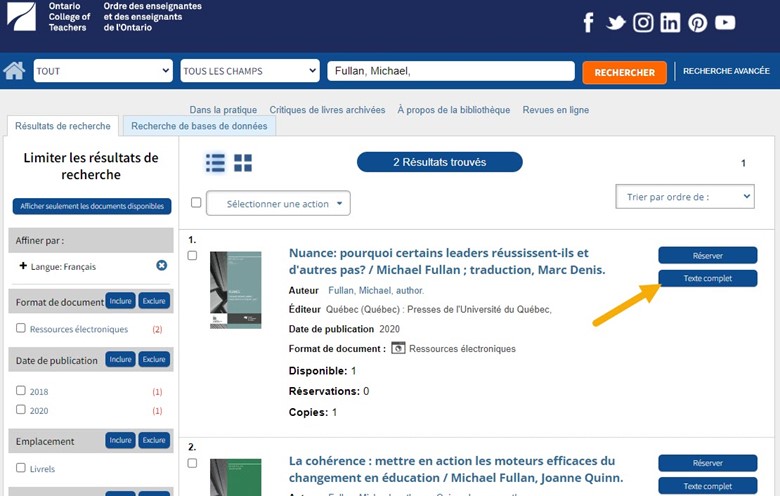Open the Instagram icon

(643, 22)
